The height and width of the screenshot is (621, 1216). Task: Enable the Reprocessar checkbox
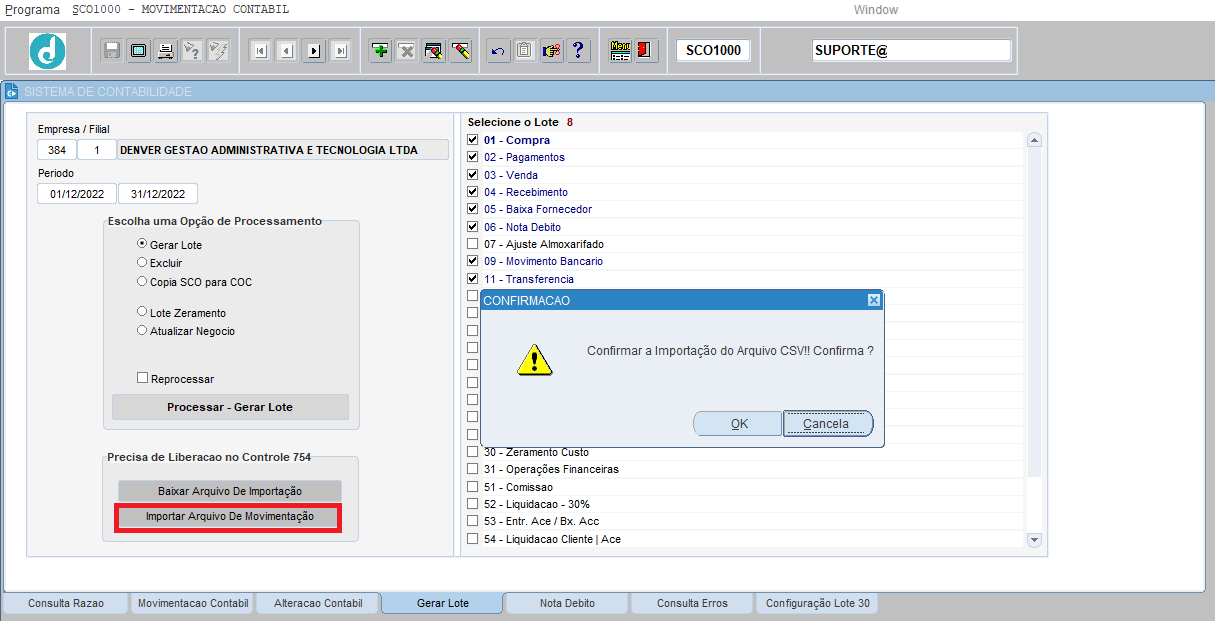click(x=143, y=378)
